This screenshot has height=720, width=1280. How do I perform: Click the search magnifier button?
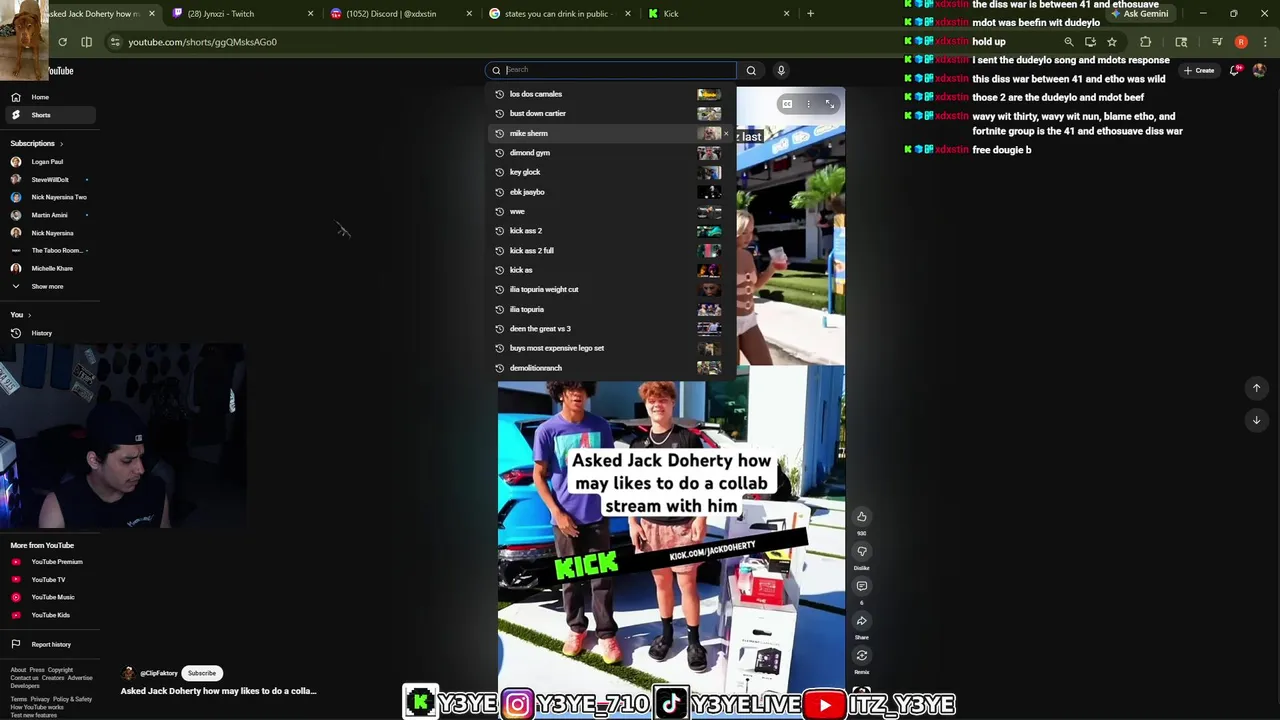click(751, 70)
